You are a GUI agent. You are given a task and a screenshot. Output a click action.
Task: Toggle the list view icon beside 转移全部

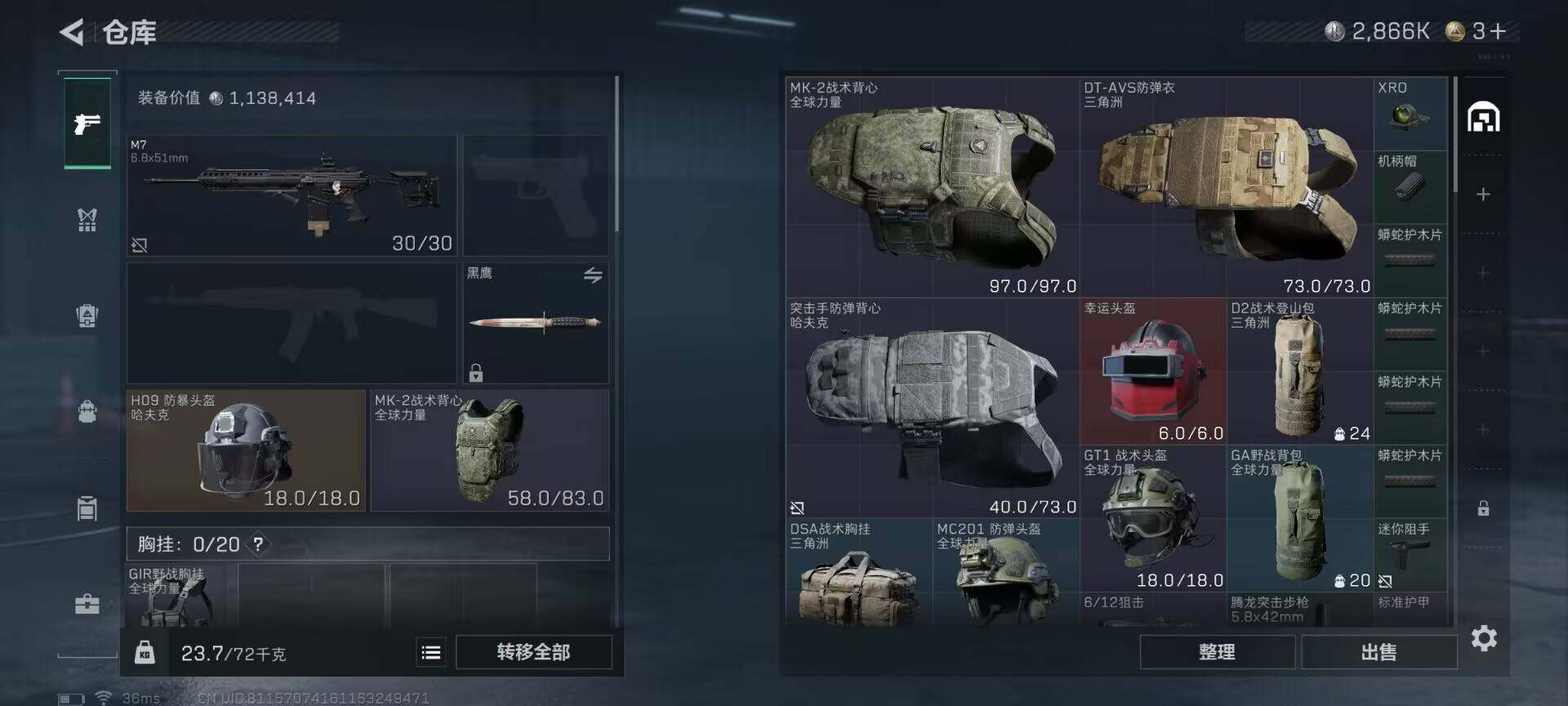coord(431,652)
